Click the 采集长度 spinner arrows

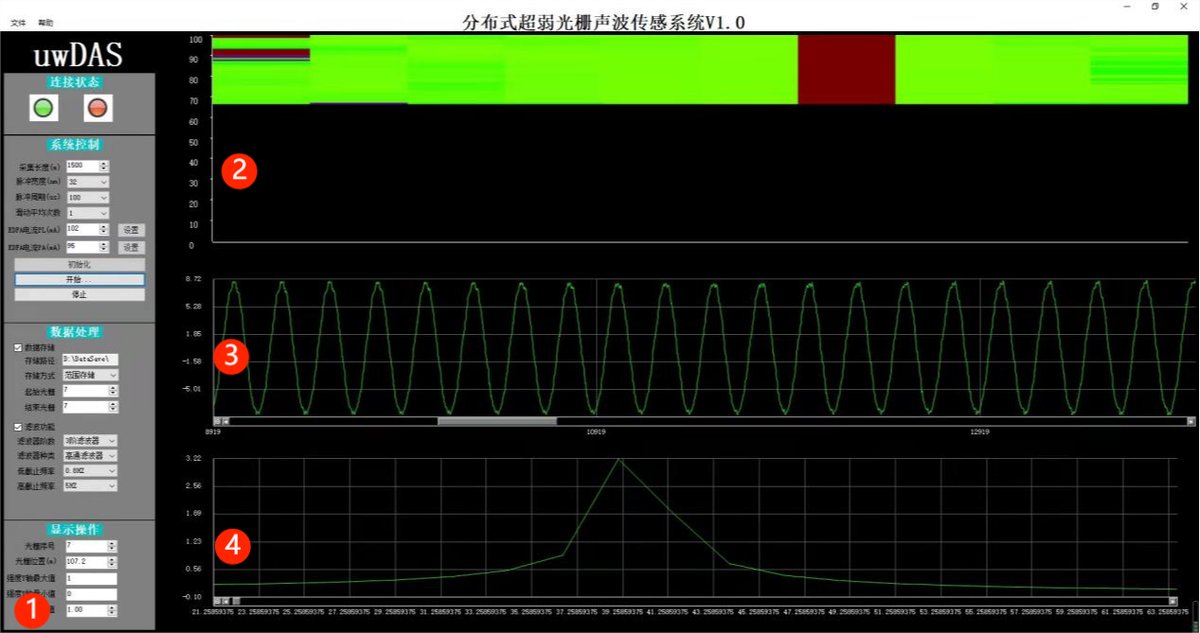pos(105,166)
